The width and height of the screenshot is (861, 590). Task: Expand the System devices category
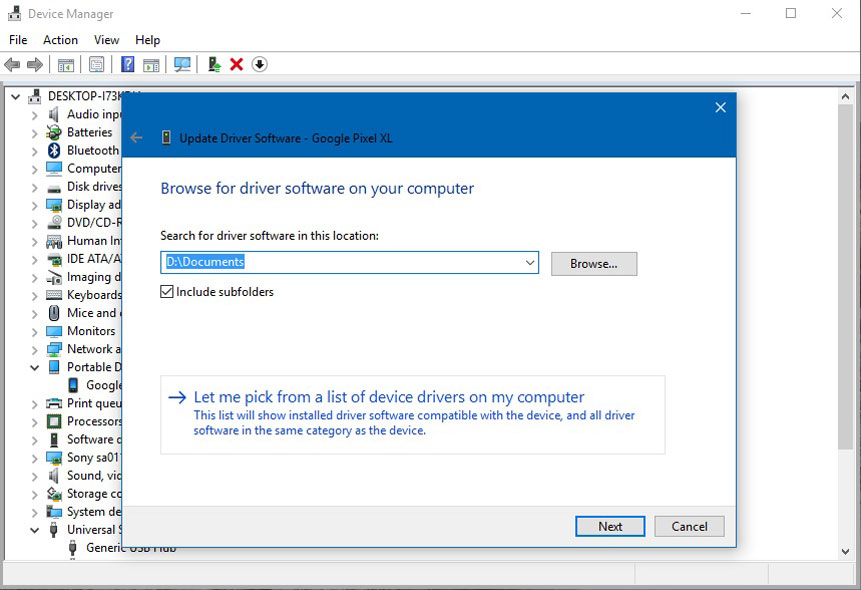coord(35,513)
